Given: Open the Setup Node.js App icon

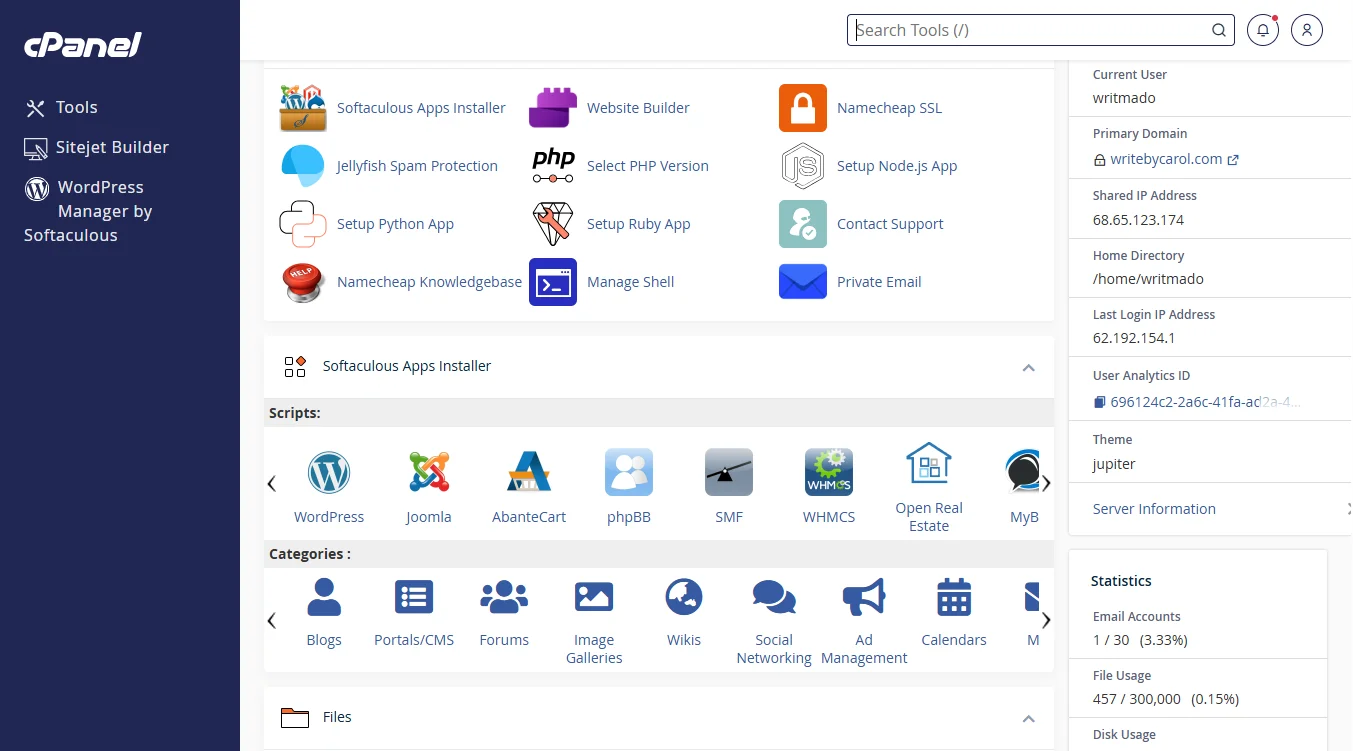Looking at the screenshot, I should click(803, 166).
